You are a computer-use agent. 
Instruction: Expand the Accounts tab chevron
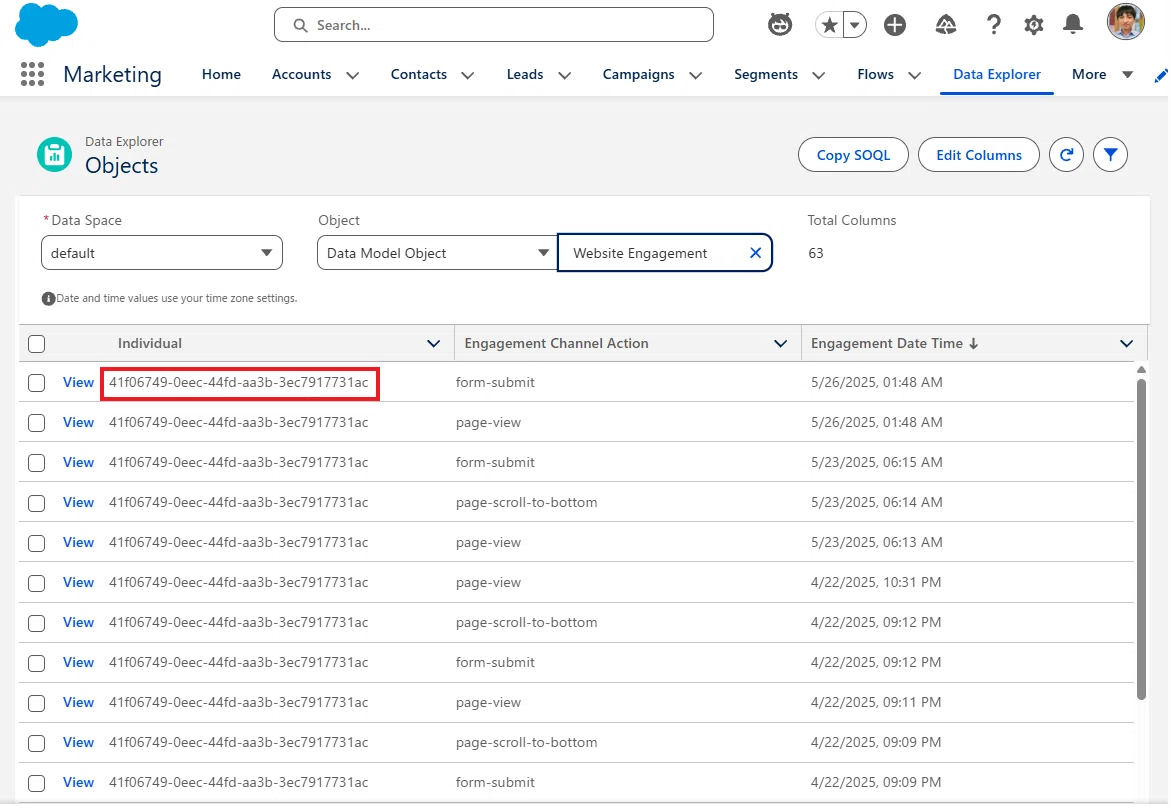[x=352, y=75]
